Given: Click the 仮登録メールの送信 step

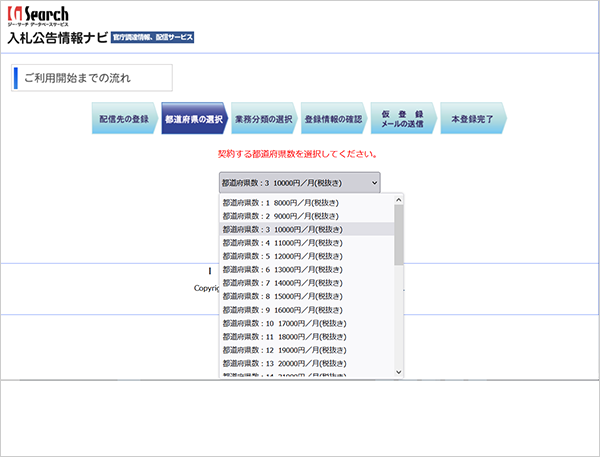Looking at the screenshot, I should pos(403,118).
